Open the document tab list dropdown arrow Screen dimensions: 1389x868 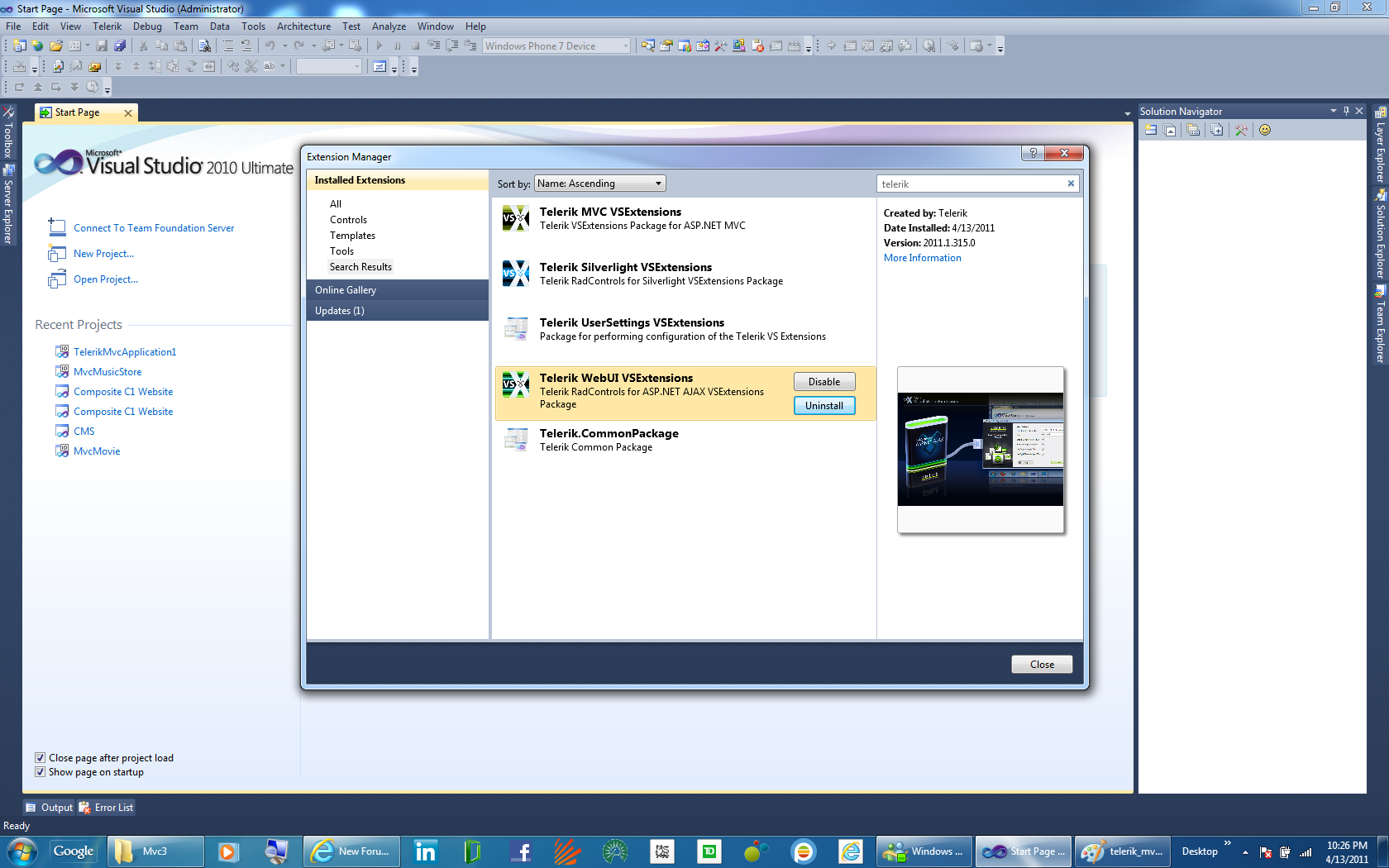tap(1127, 113)
